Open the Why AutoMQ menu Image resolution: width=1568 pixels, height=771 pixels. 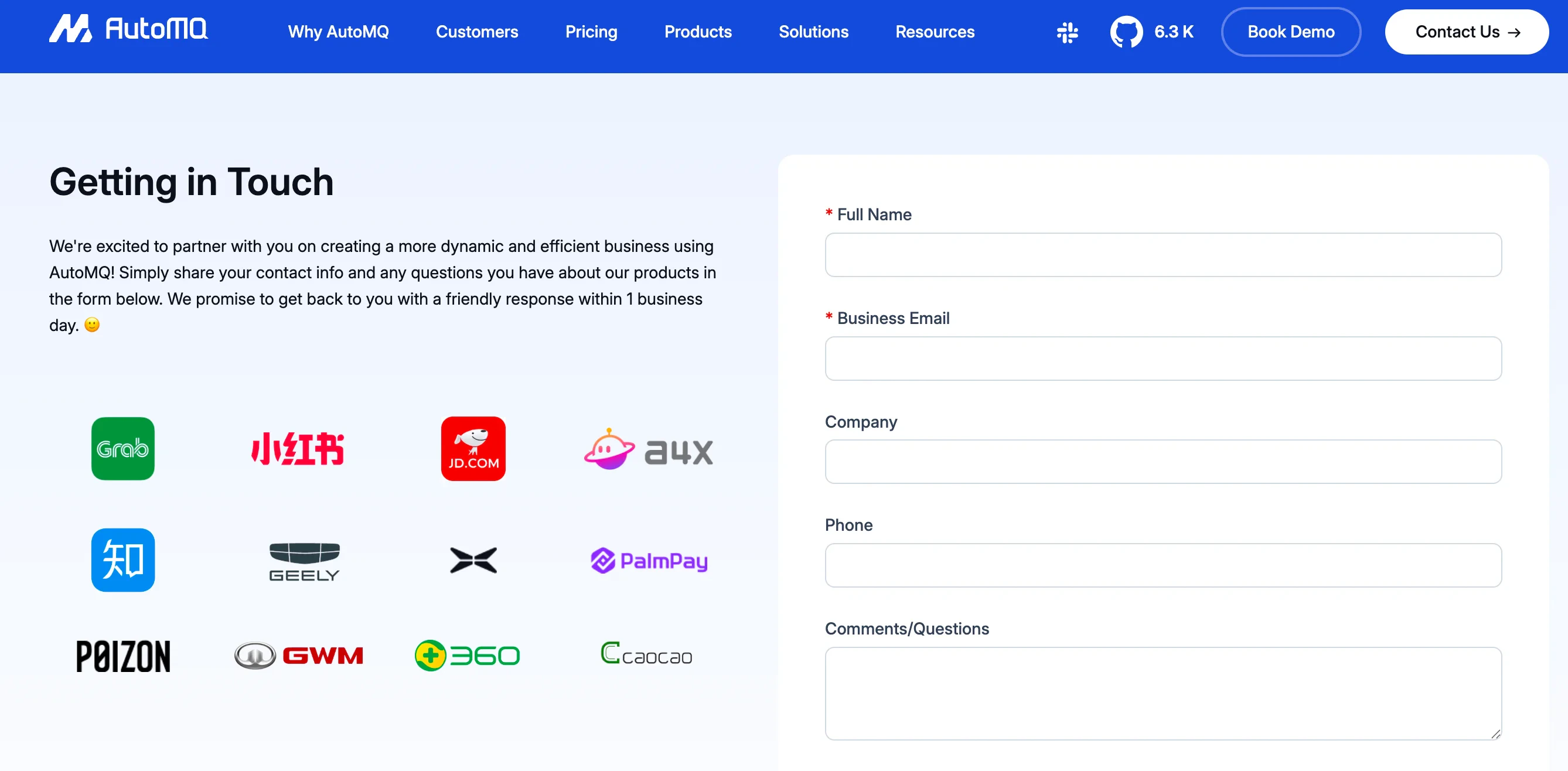338,32
